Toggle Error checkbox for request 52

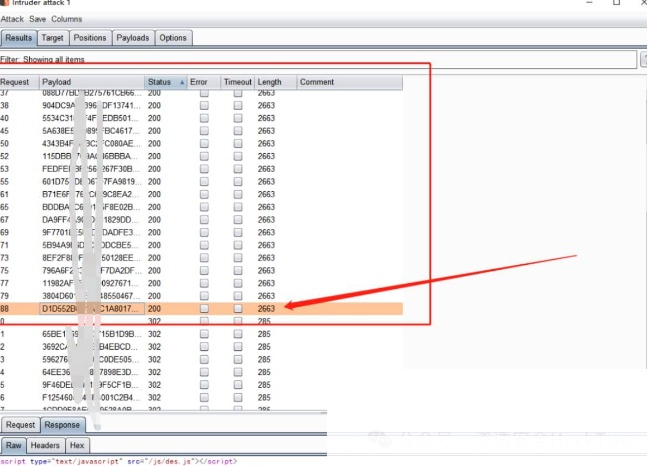coord(204,156)
